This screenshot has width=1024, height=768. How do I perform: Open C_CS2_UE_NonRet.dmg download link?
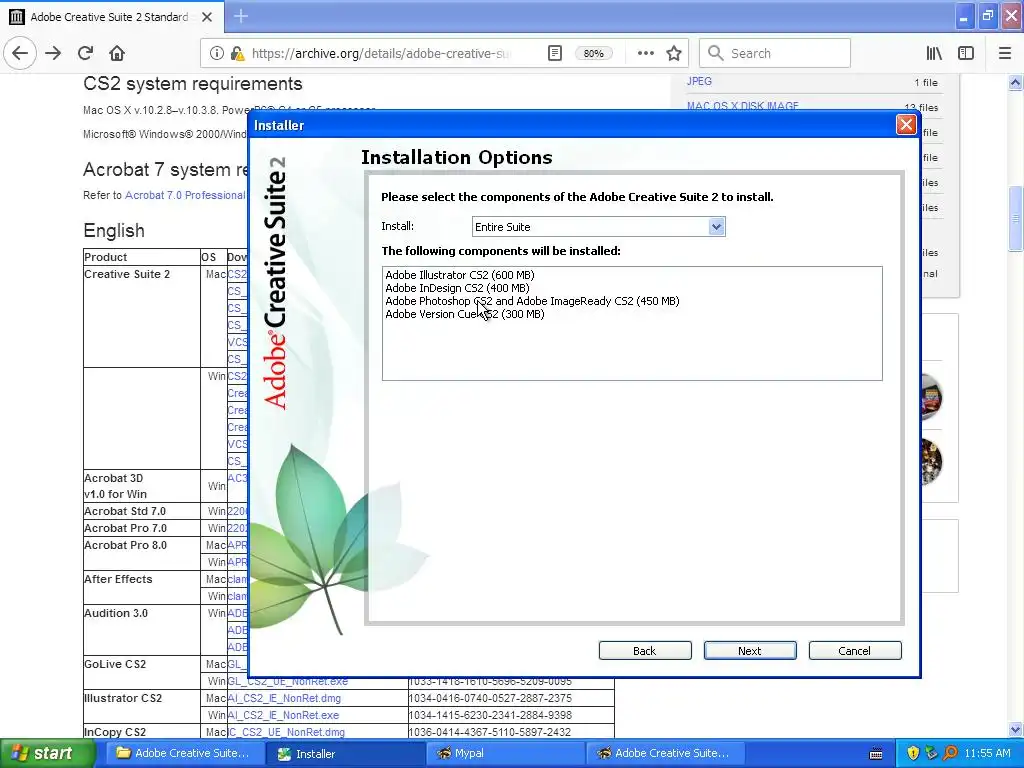[286, 732]
